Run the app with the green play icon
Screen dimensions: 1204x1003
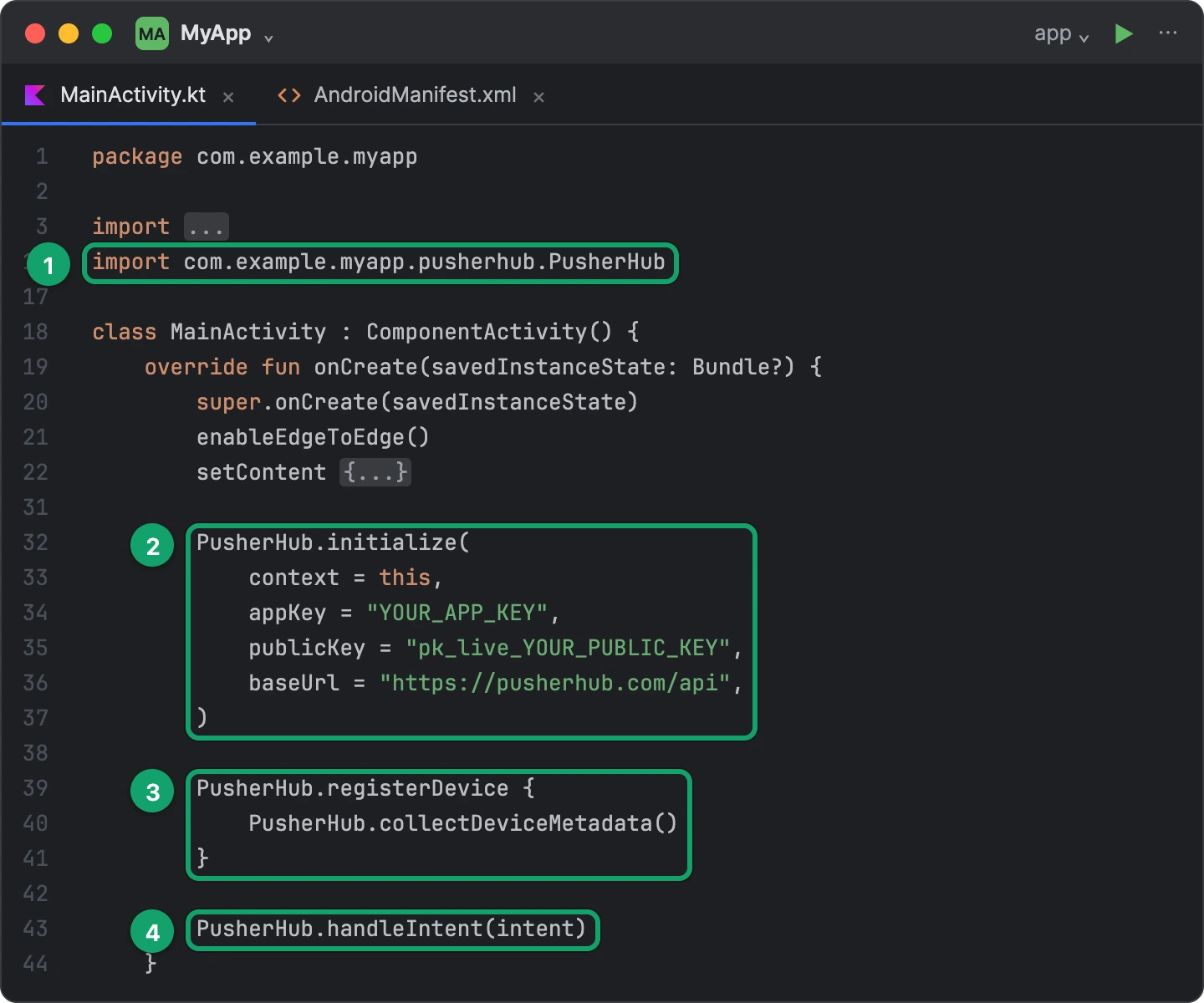point(1124,33)
